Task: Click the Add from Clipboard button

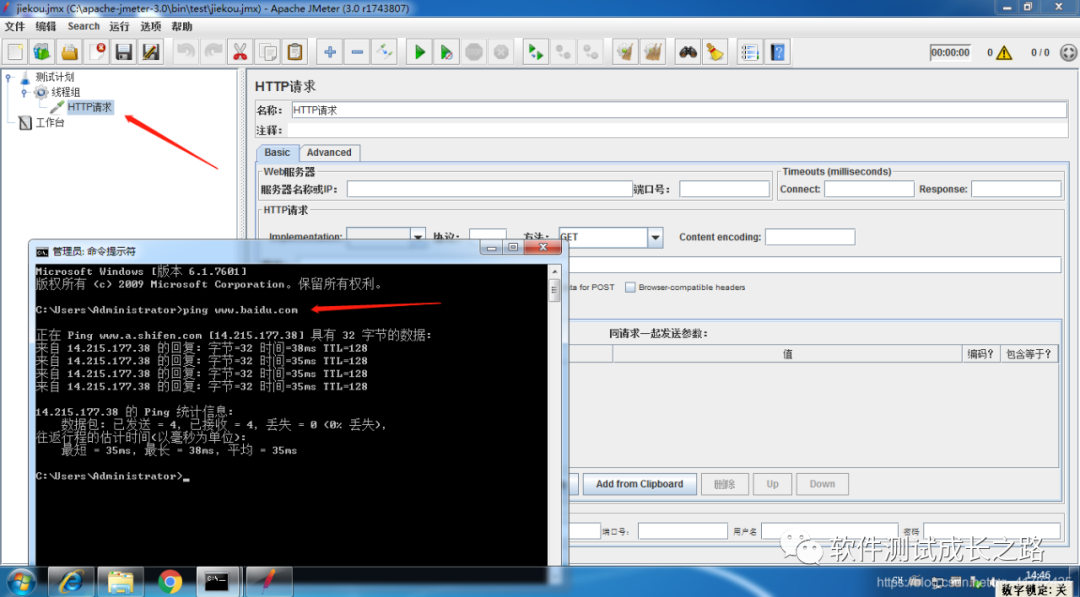Action: tap(640, 484)
